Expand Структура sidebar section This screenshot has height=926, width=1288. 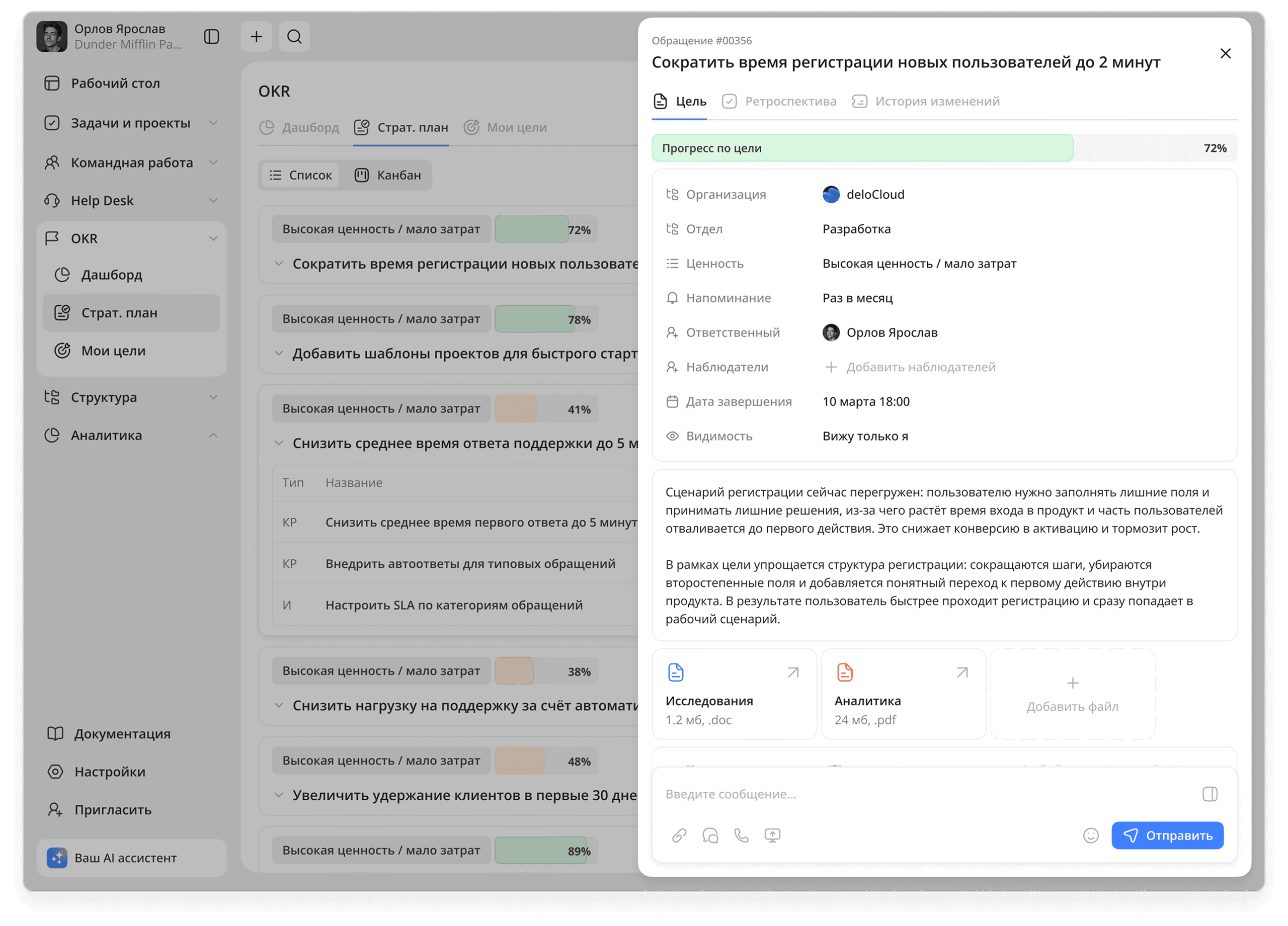pyautogui.click(x=213, y=397)
